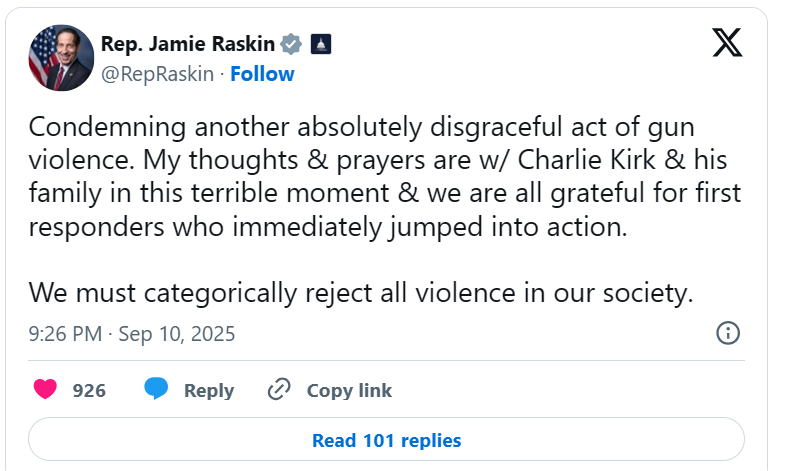Click the chain icon to copy link
788x471 pixels.
[279, 390]
